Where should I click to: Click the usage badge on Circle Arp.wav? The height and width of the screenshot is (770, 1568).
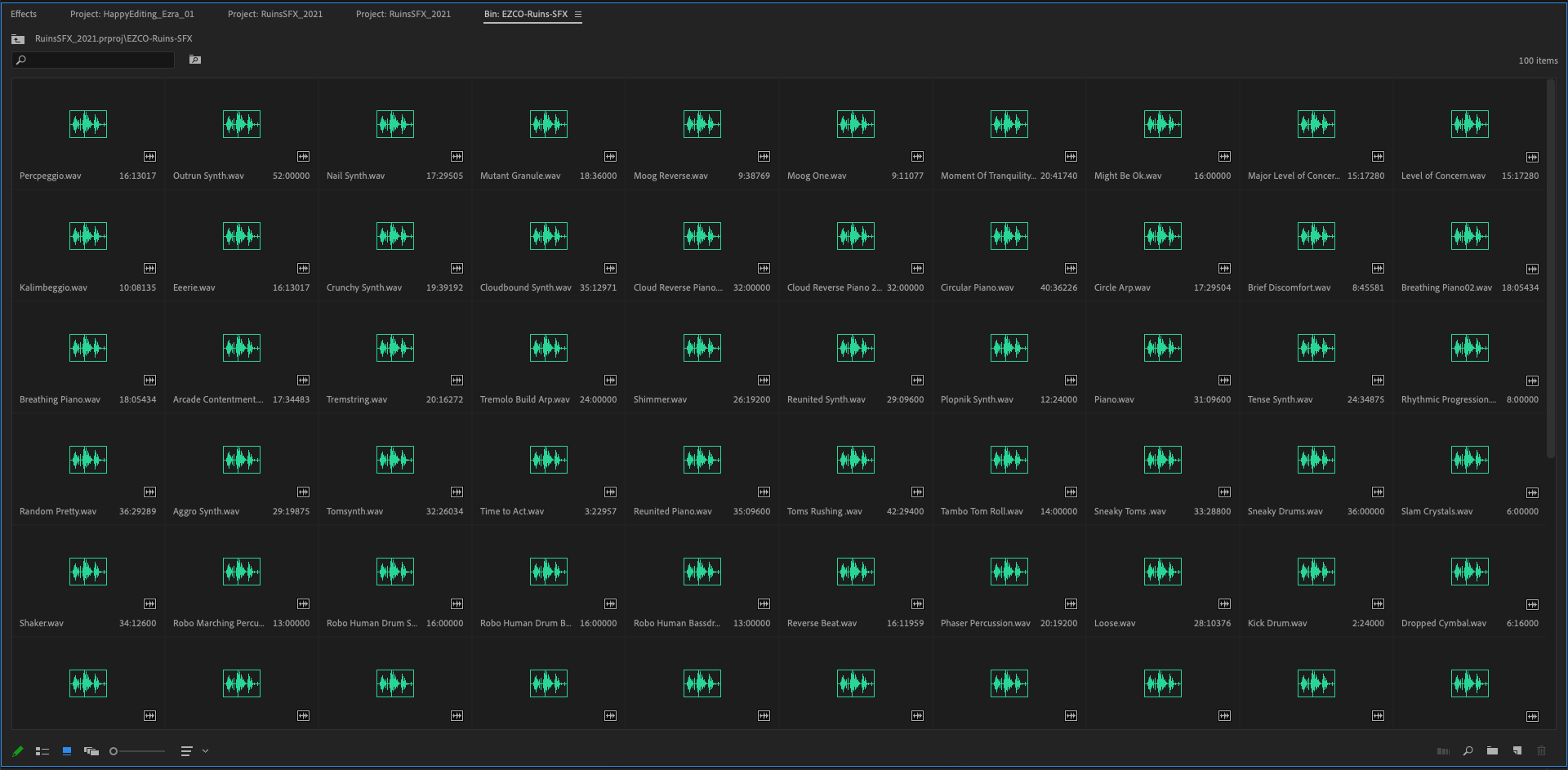(x=1224, y=268)
